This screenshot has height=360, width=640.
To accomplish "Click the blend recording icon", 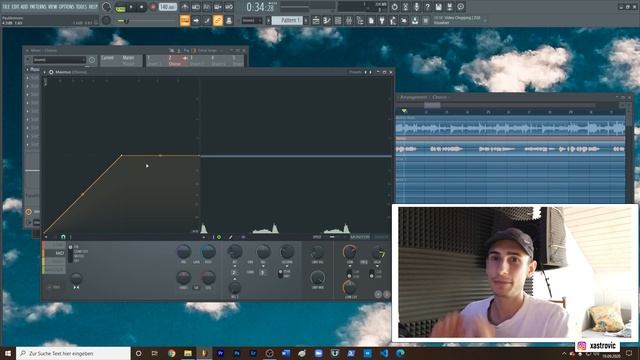I will click(218, 7).
